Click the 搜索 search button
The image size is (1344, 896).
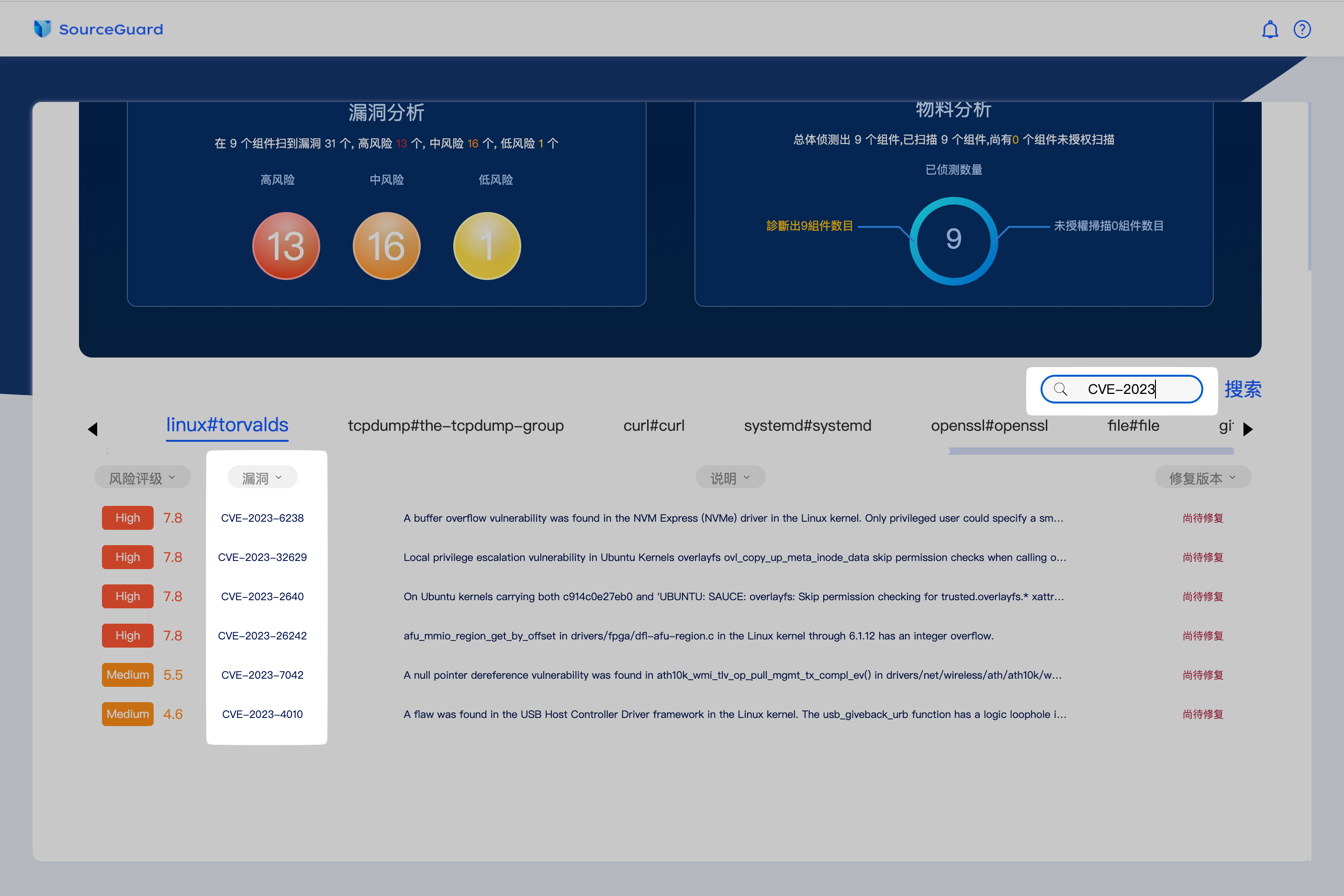(x=1243, y=389)
